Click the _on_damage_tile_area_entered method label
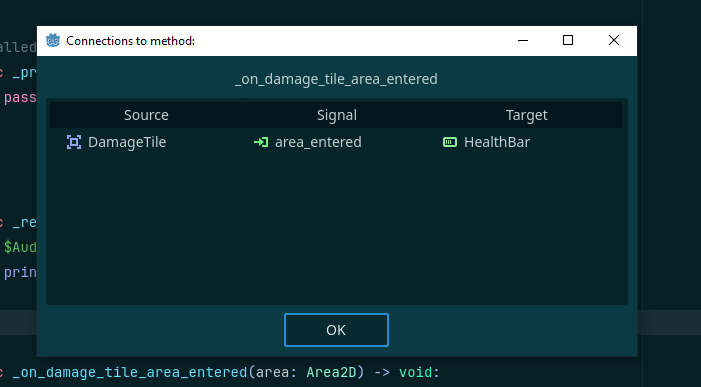The height and width of the screenshot is (387, 701). click(x=336, y=79)
